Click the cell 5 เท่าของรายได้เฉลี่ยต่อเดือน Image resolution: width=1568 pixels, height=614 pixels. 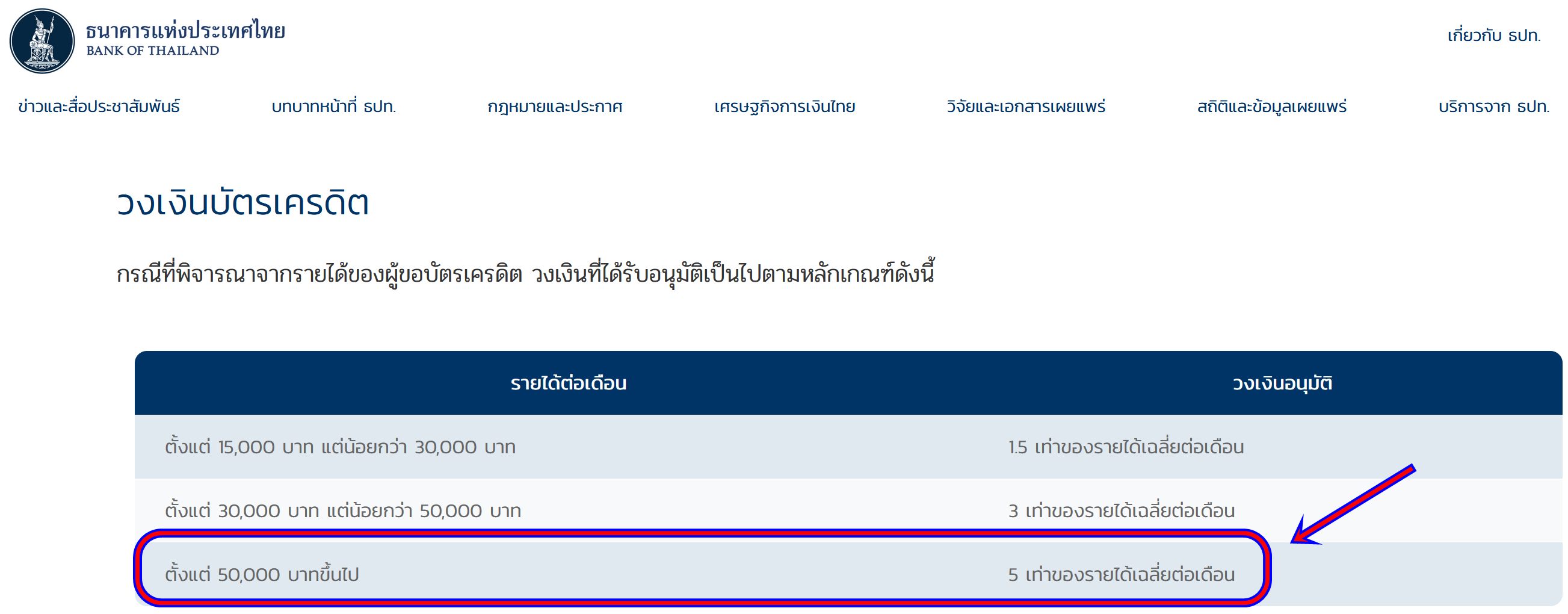[1121, 574]
